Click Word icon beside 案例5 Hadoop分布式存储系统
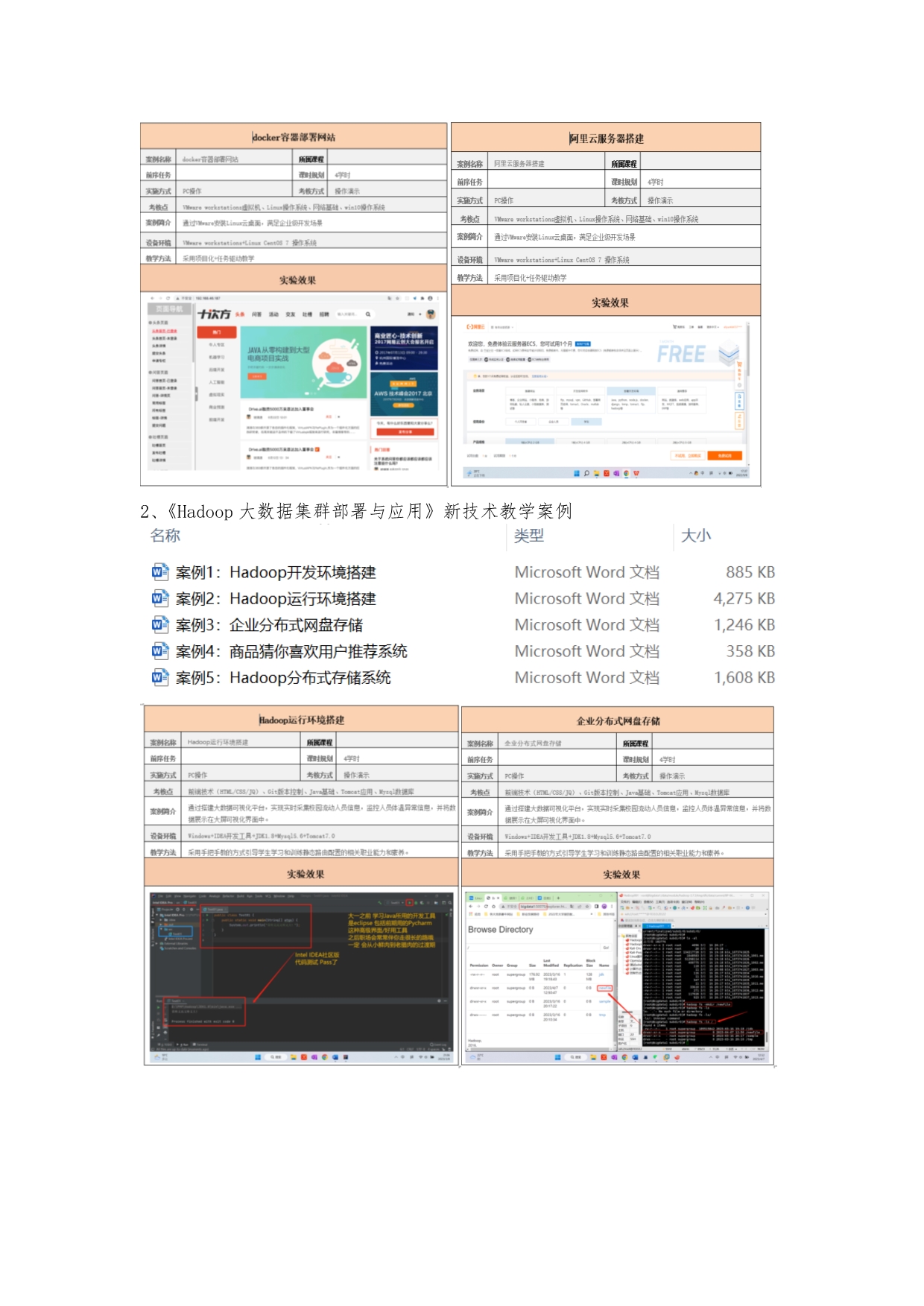This screenshot has height=1306, width=924. (159, 677)
